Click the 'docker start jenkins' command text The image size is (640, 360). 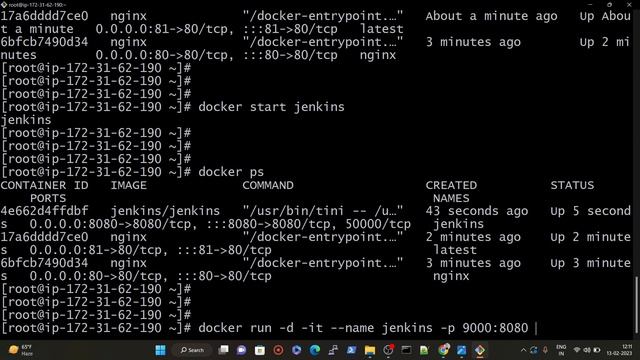pyautogui.click(x=271, y=107)
